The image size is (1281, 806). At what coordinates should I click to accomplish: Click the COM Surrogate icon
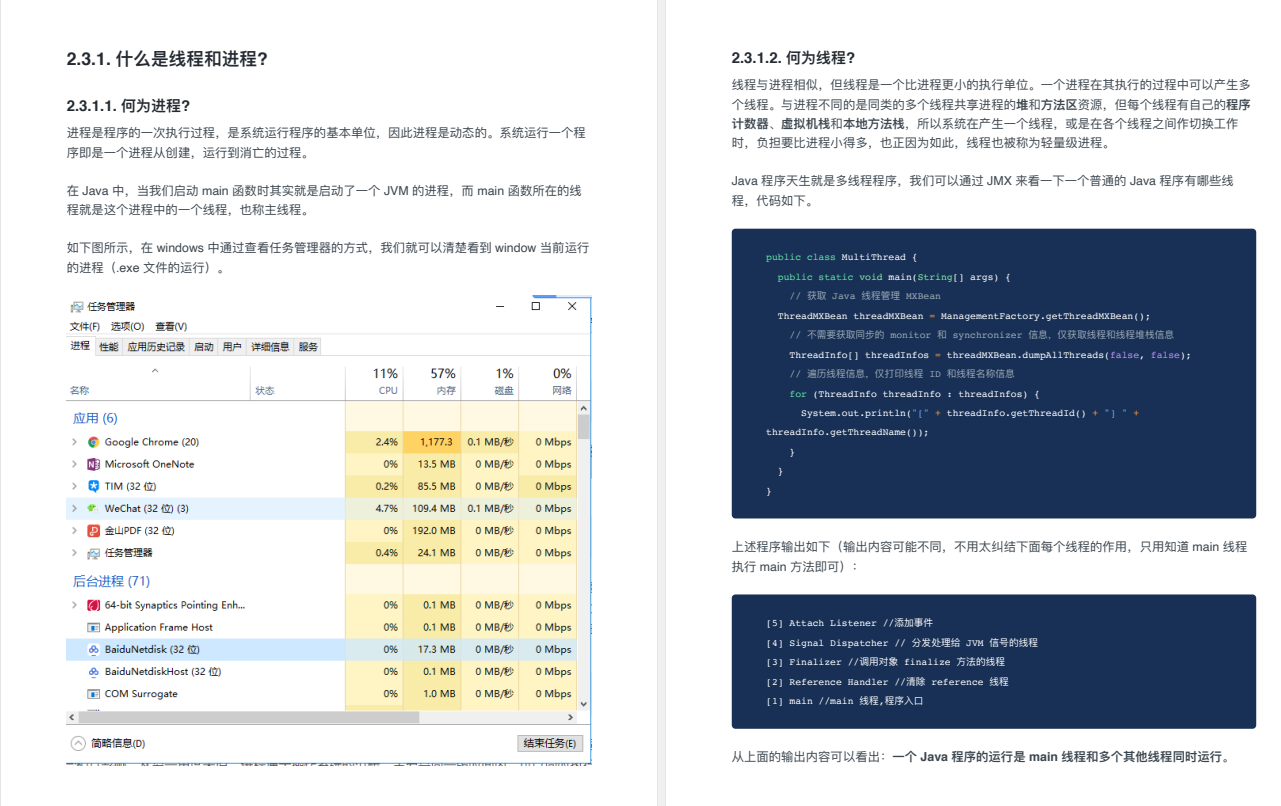click(93, 693)
